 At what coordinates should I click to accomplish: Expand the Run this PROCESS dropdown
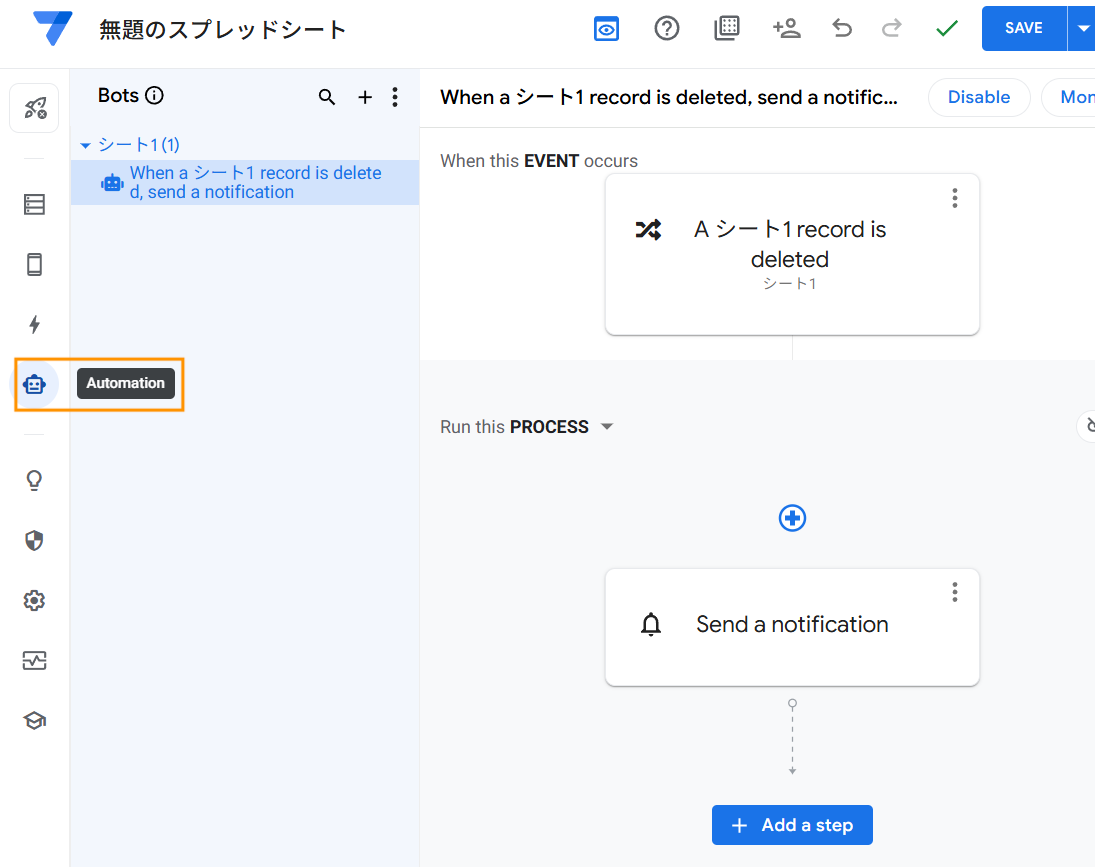coord(606,427)
